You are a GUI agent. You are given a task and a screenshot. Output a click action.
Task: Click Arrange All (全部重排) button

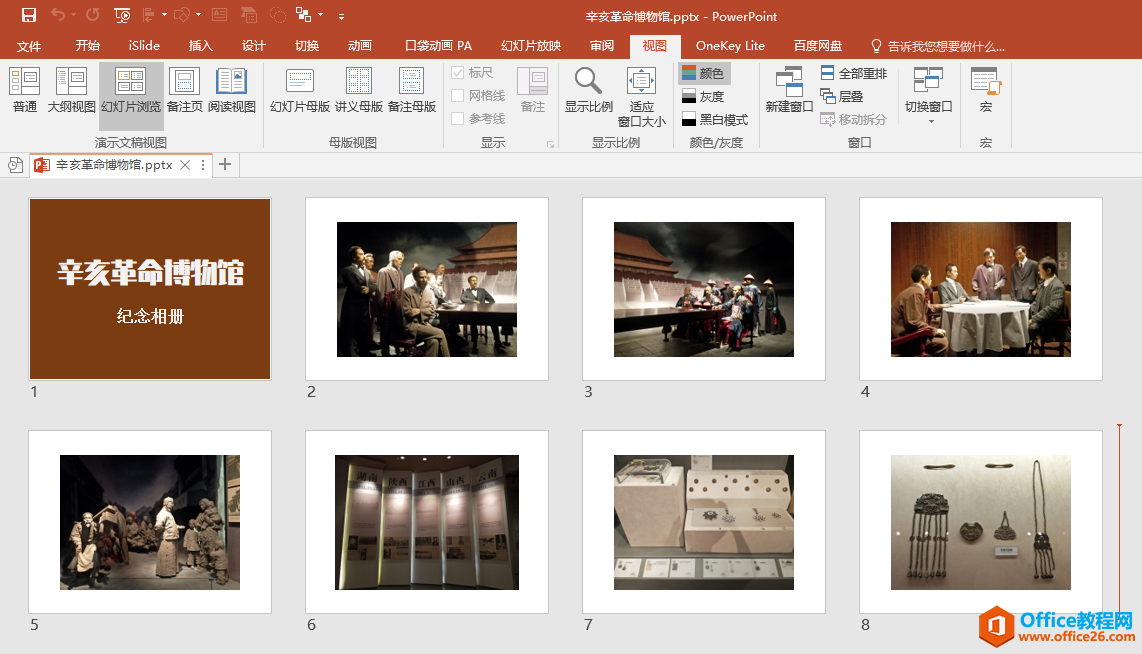click(854, 73)
